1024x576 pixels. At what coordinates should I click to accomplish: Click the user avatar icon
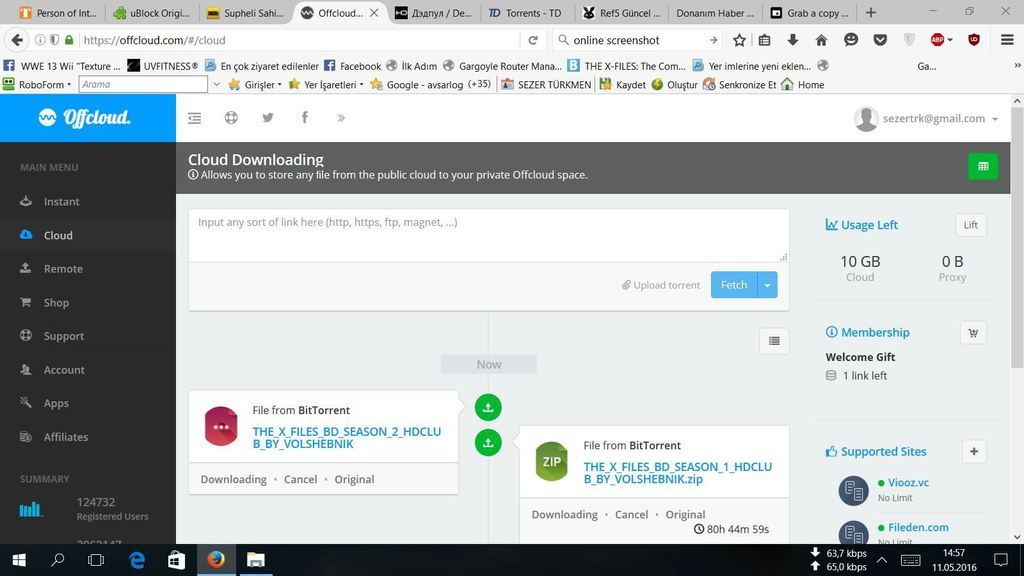coord(866,119)
